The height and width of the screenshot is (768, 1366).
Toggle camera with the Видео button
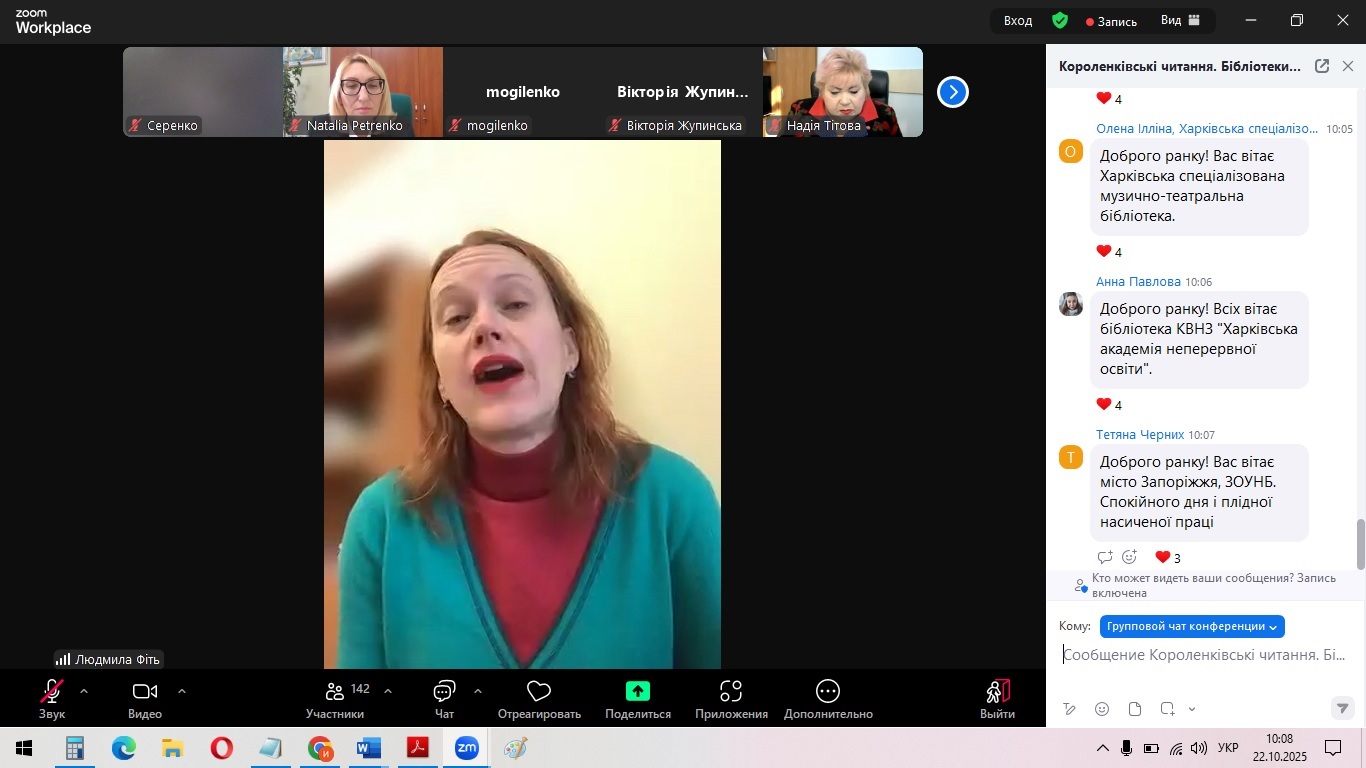pyautogui.click(x=145, y=692)
